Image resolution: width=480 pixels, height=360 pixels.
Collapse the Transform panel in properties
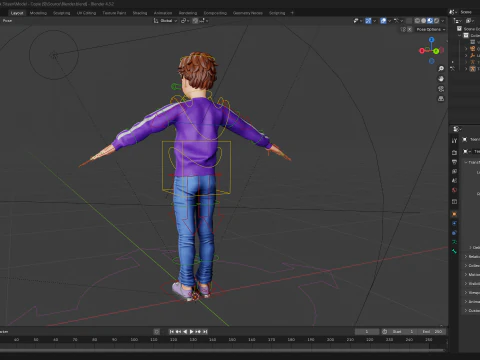tap(472, 162)
